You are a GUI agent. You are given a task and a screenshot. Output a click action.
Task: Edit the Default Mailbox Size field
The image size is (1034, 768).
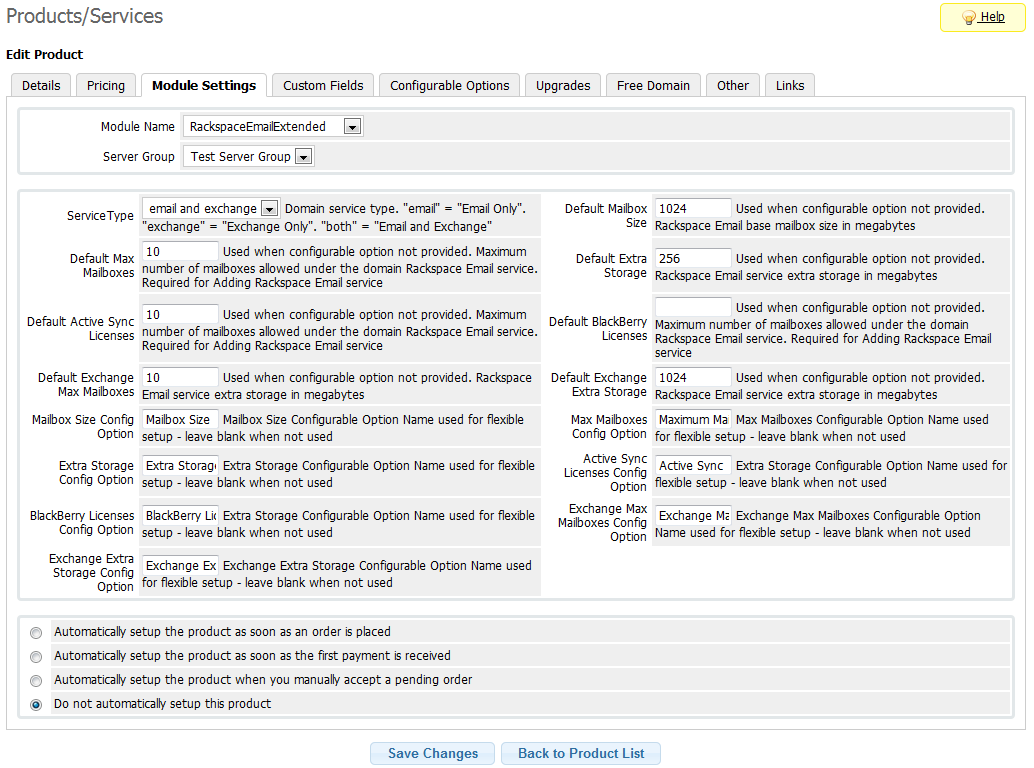tap(693, 208)
